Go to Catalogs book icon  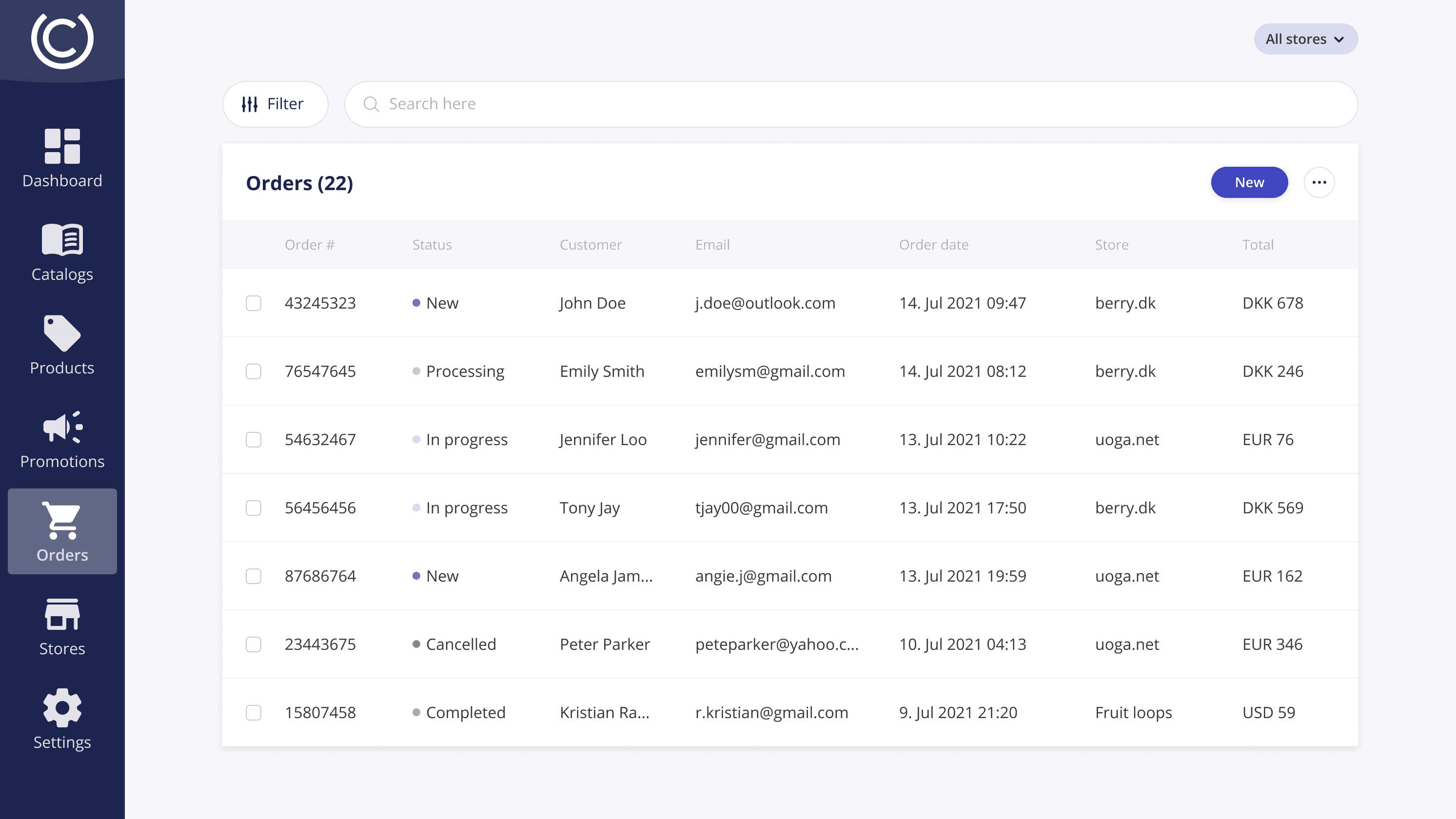(x=62, y=240)
